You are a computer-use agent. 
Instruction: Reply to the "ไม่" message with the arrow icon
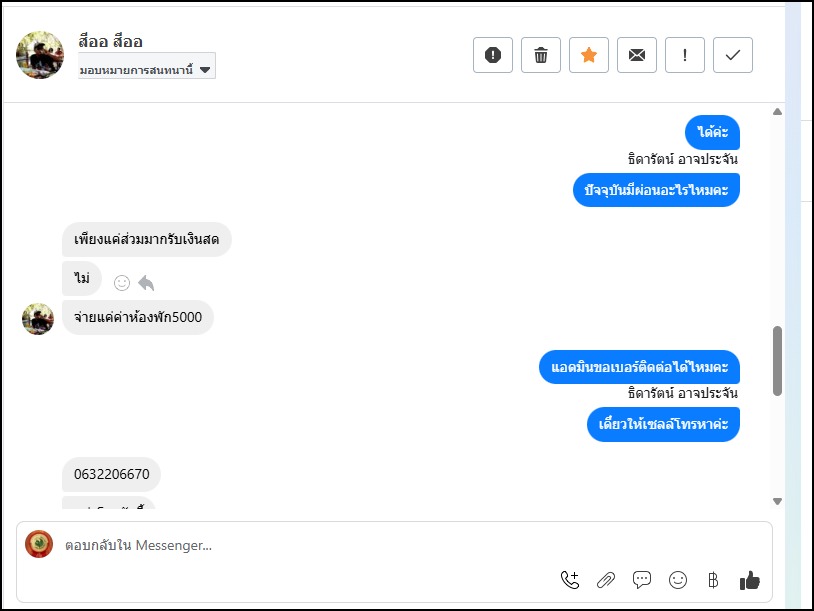[146, 283]
